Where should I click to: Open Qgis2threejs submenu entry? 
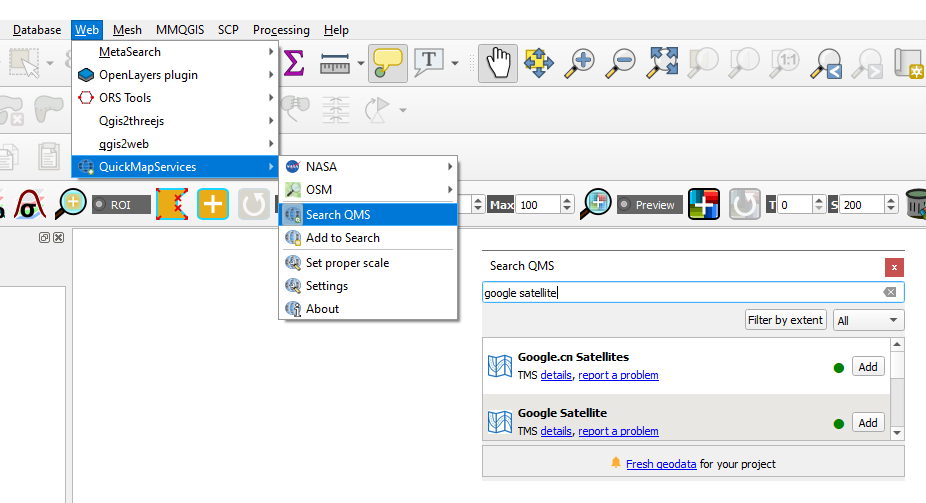(175, 121)
